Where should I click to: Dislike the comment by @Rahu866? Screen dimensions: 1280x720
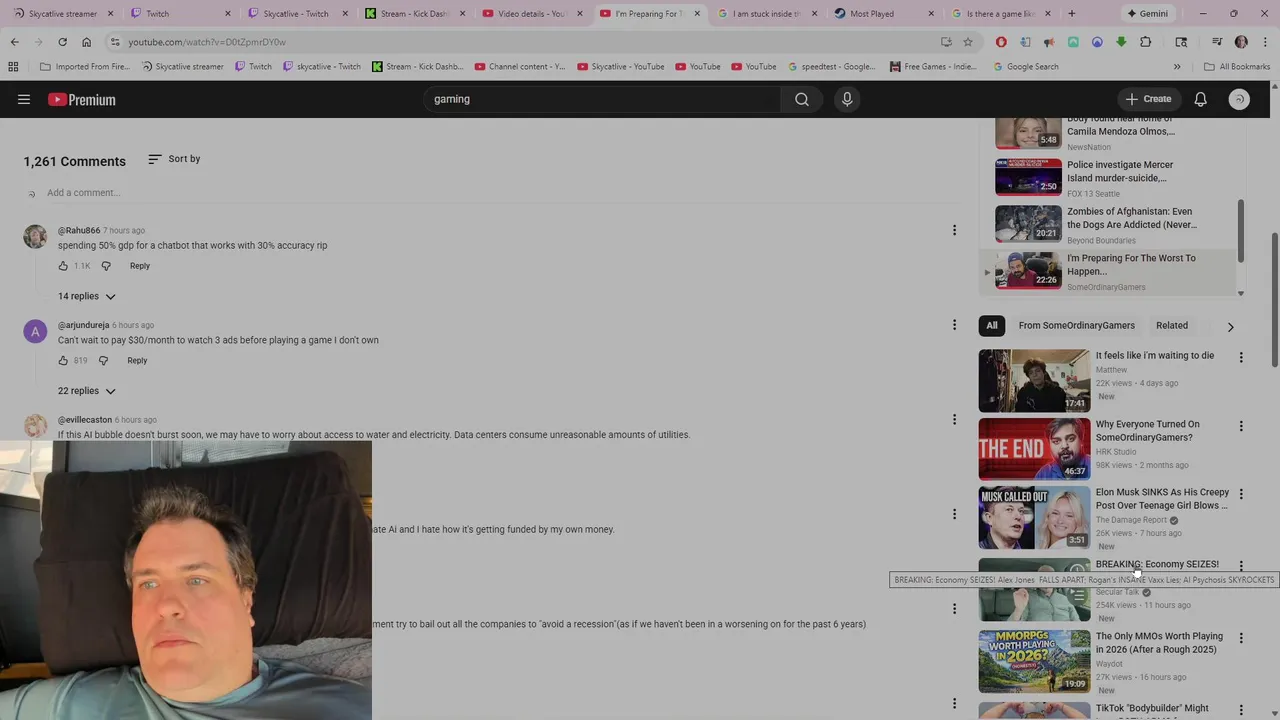click(106, 266)
